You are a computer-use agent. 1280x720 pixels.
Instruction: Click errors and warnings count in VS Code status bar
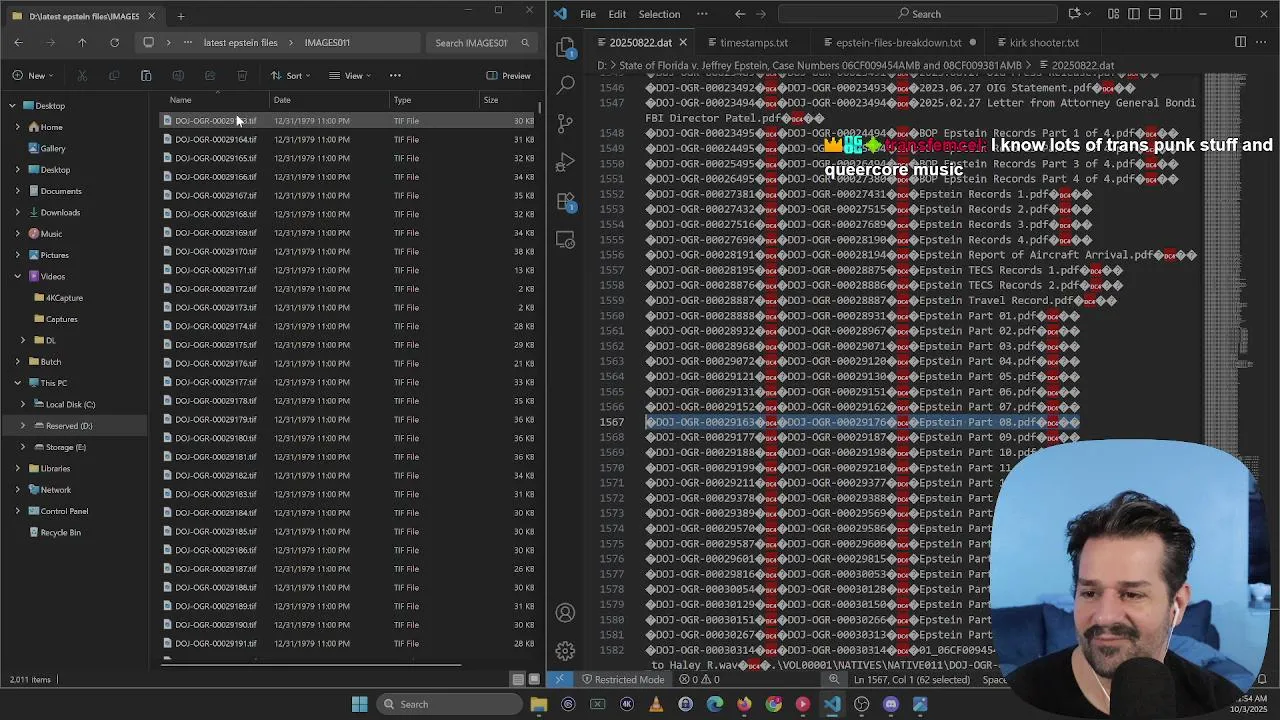click(x=699, y=680)
